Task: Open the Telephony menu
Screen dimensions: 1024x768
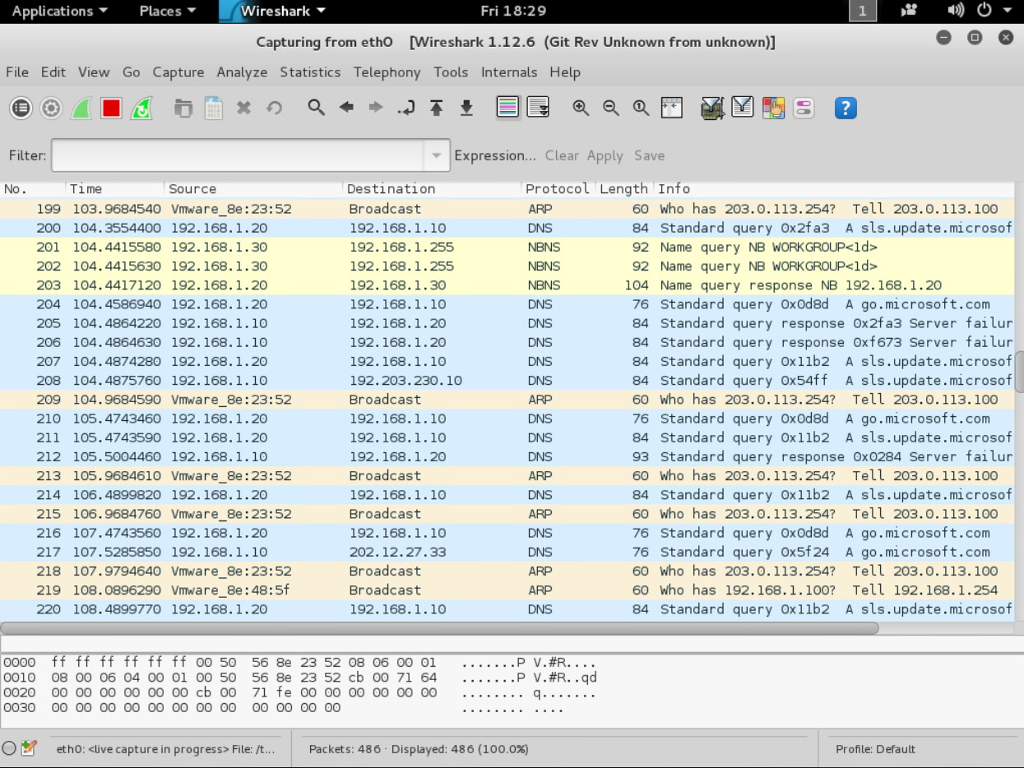Action: [387, 72]
